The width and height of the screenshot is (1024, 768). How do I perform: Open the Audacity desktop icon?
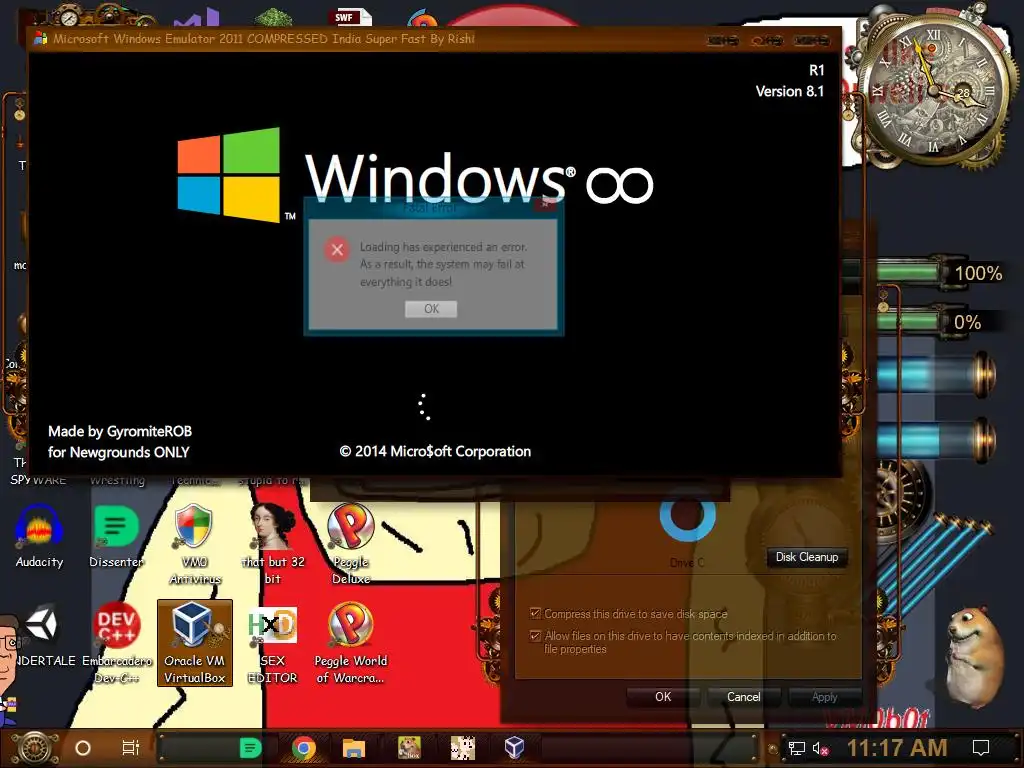(39, 536)
